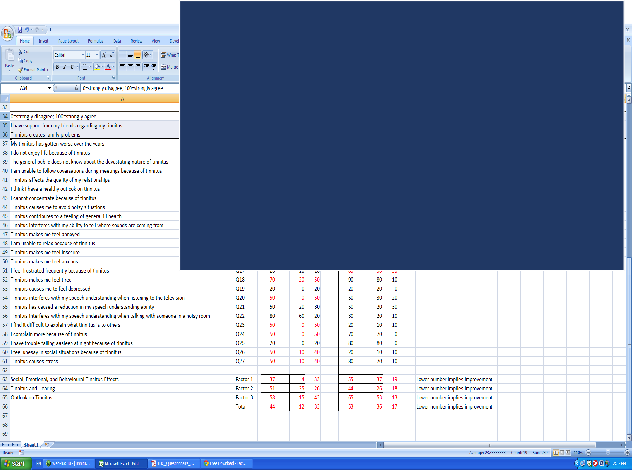Toggle Italic formatting
This screenshot has width=632, height=470.
(64, 67)
